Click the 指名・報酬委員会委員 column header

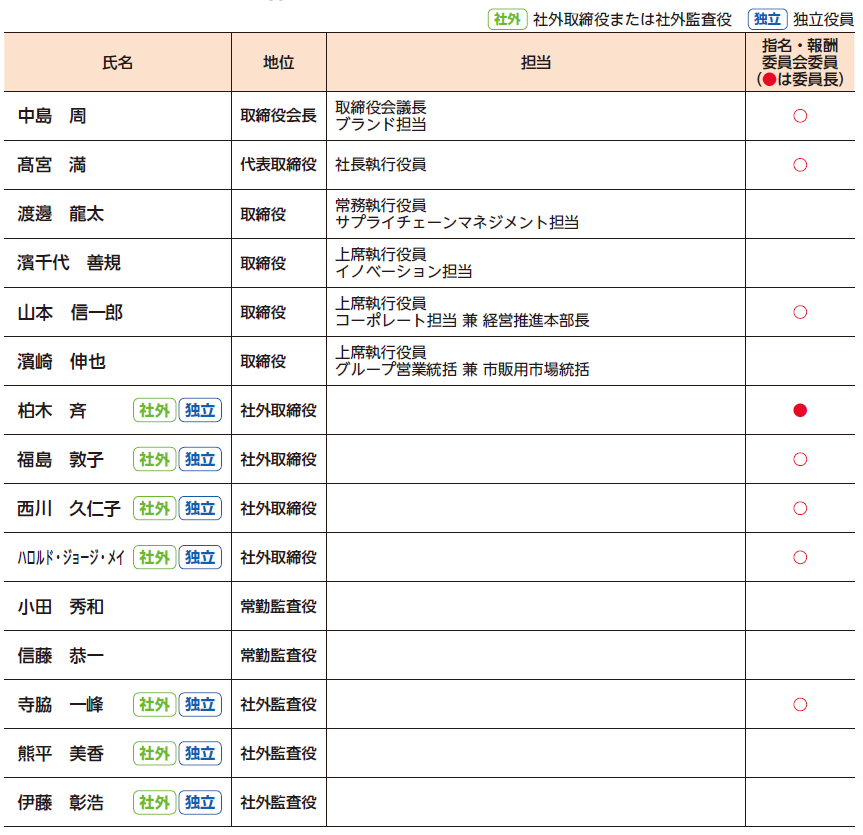click(800, 62)
